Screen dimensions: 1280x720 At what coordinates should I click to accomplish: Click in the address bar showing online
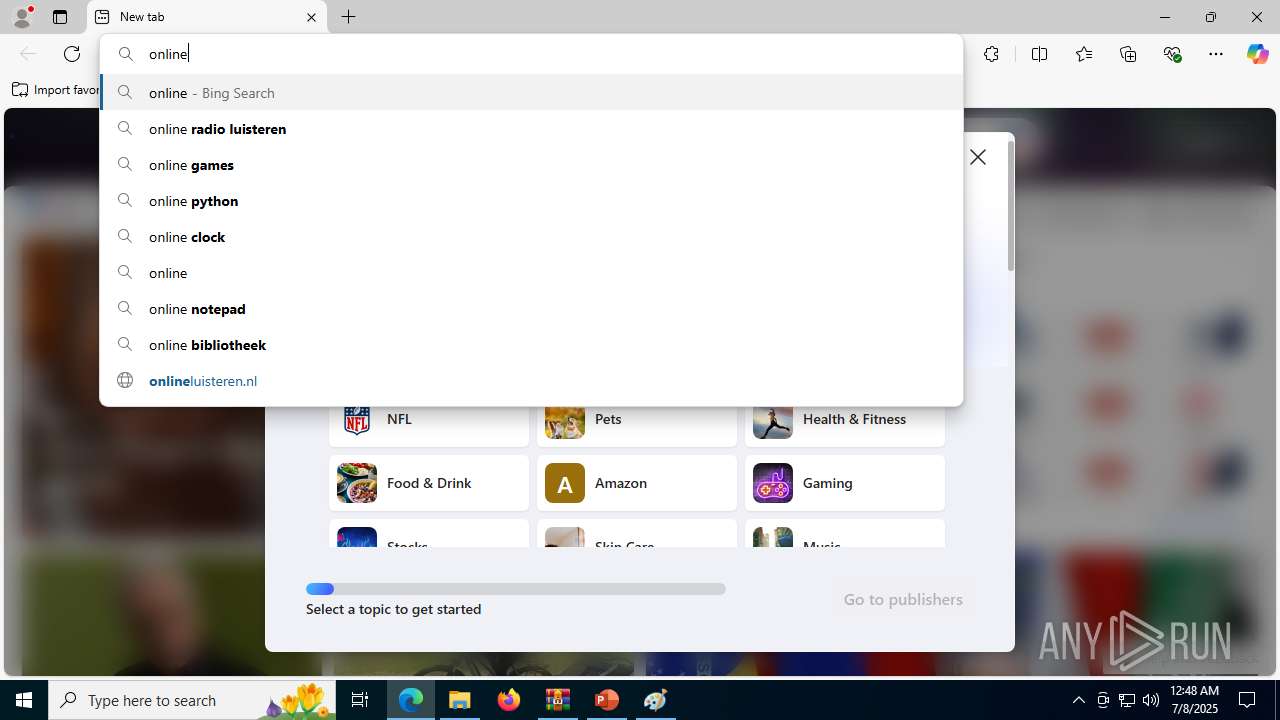click(531, 54)
